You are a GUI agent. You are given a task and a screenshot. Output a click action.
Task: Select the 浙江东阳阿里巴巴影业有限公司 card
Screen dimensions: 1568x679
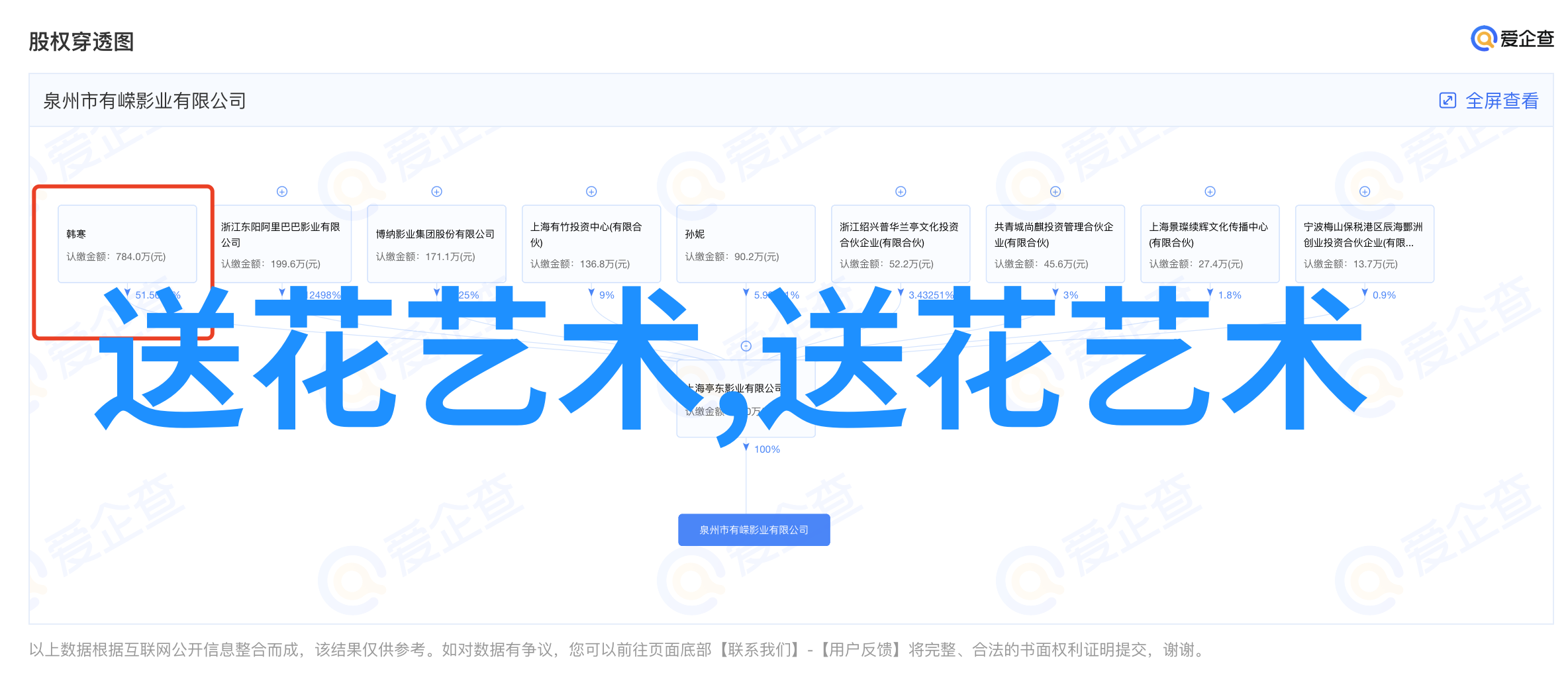pyautogui.click(x=282, y=244)
